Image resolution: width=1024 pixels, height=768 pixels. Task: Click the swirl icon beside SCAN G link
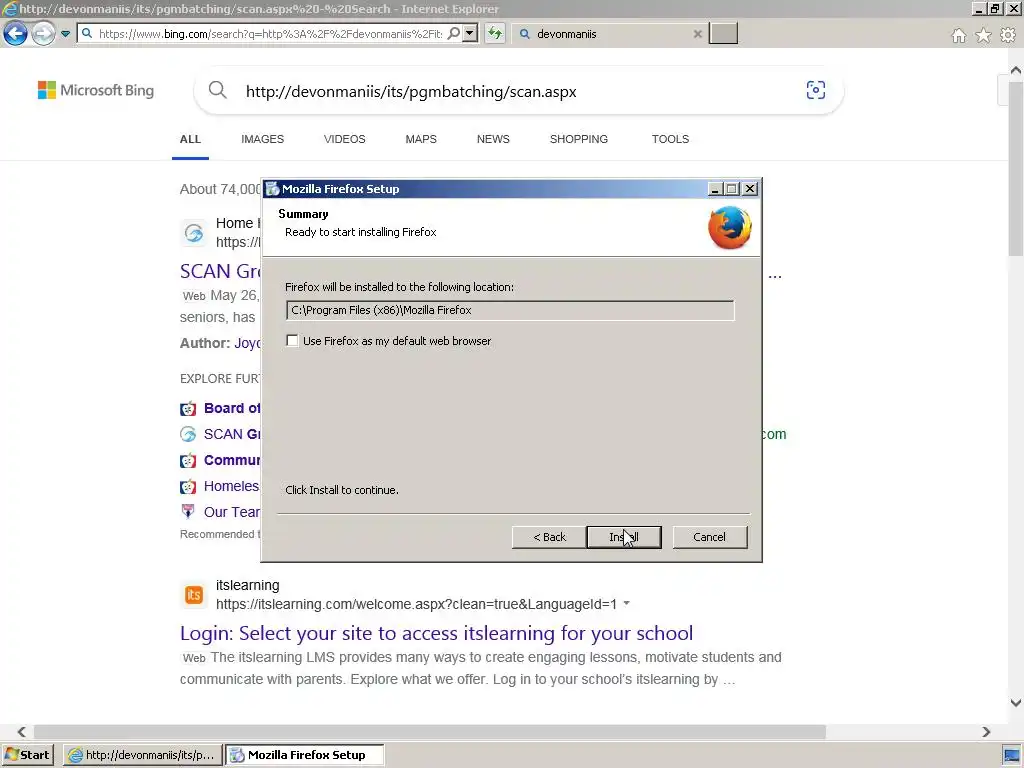coord(188,434)
